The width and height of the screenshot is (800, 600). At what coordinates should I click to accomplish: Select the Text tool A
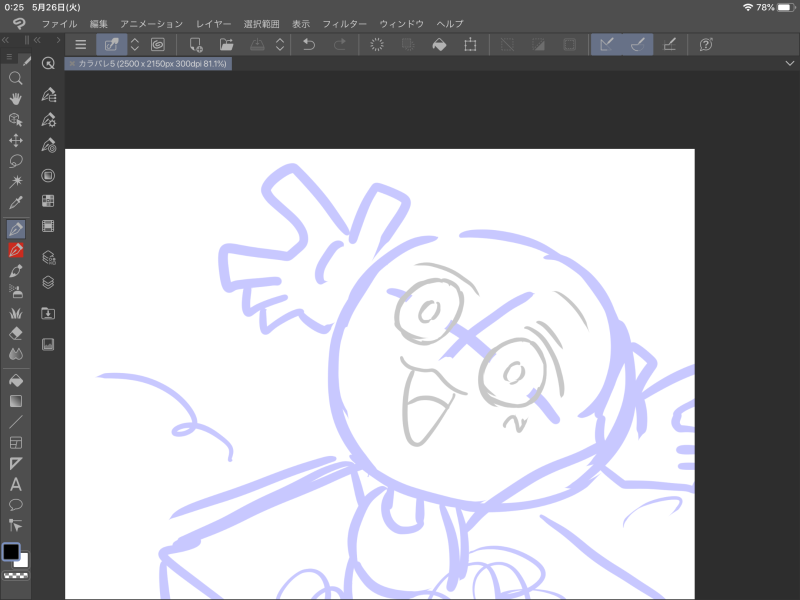pyautogui.click(x=16, y=484)
